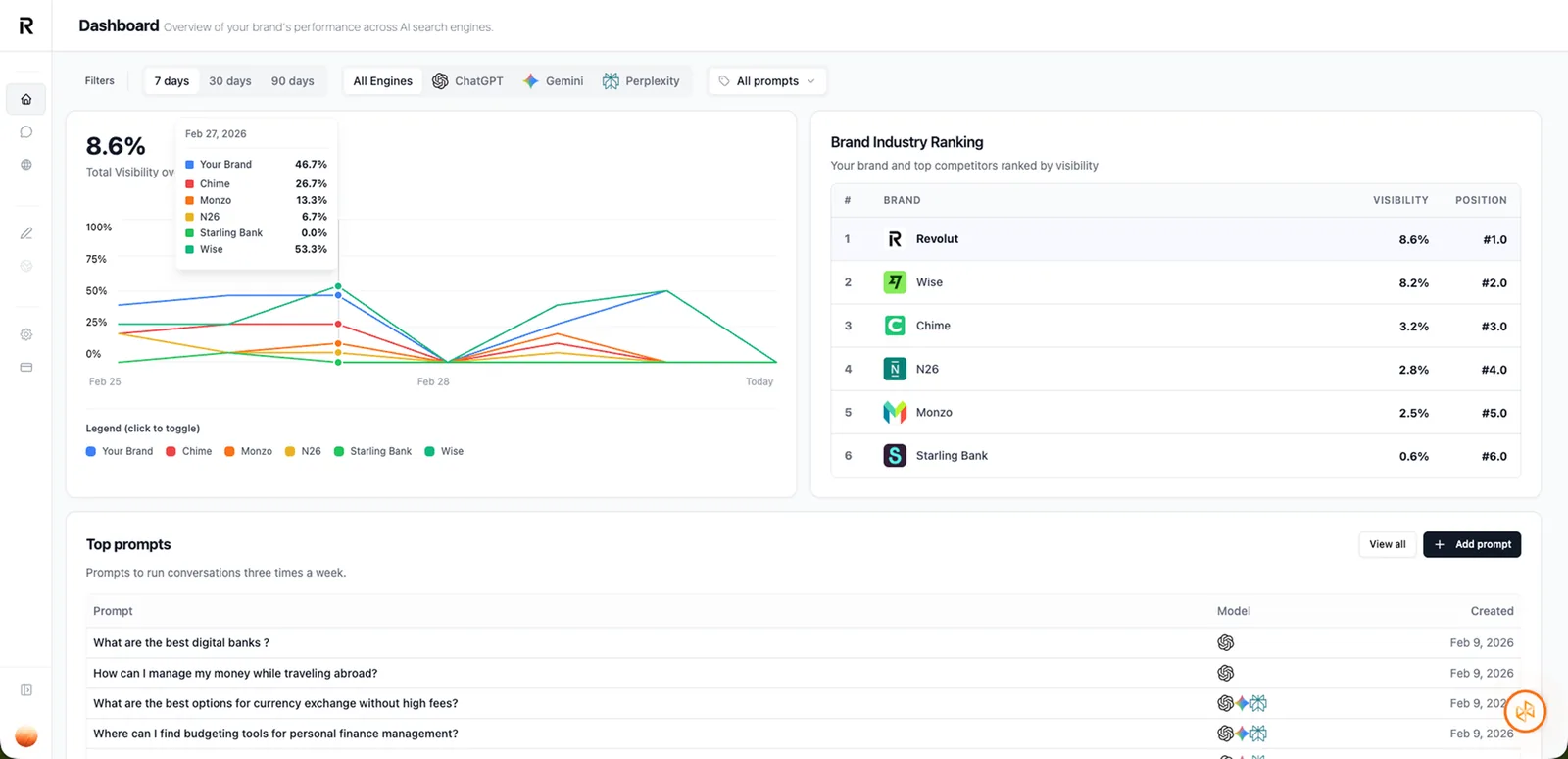Click the Starling Bank ranking row name

(952, 456)
